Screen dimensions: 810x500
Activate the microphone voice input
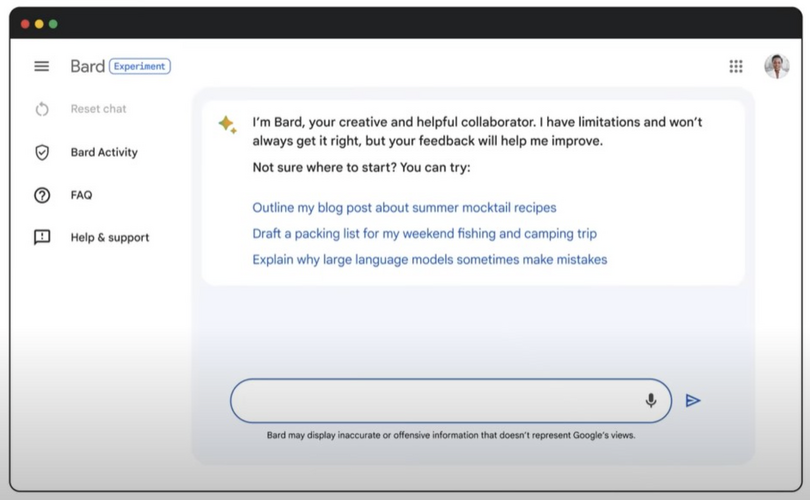point(651,400)
